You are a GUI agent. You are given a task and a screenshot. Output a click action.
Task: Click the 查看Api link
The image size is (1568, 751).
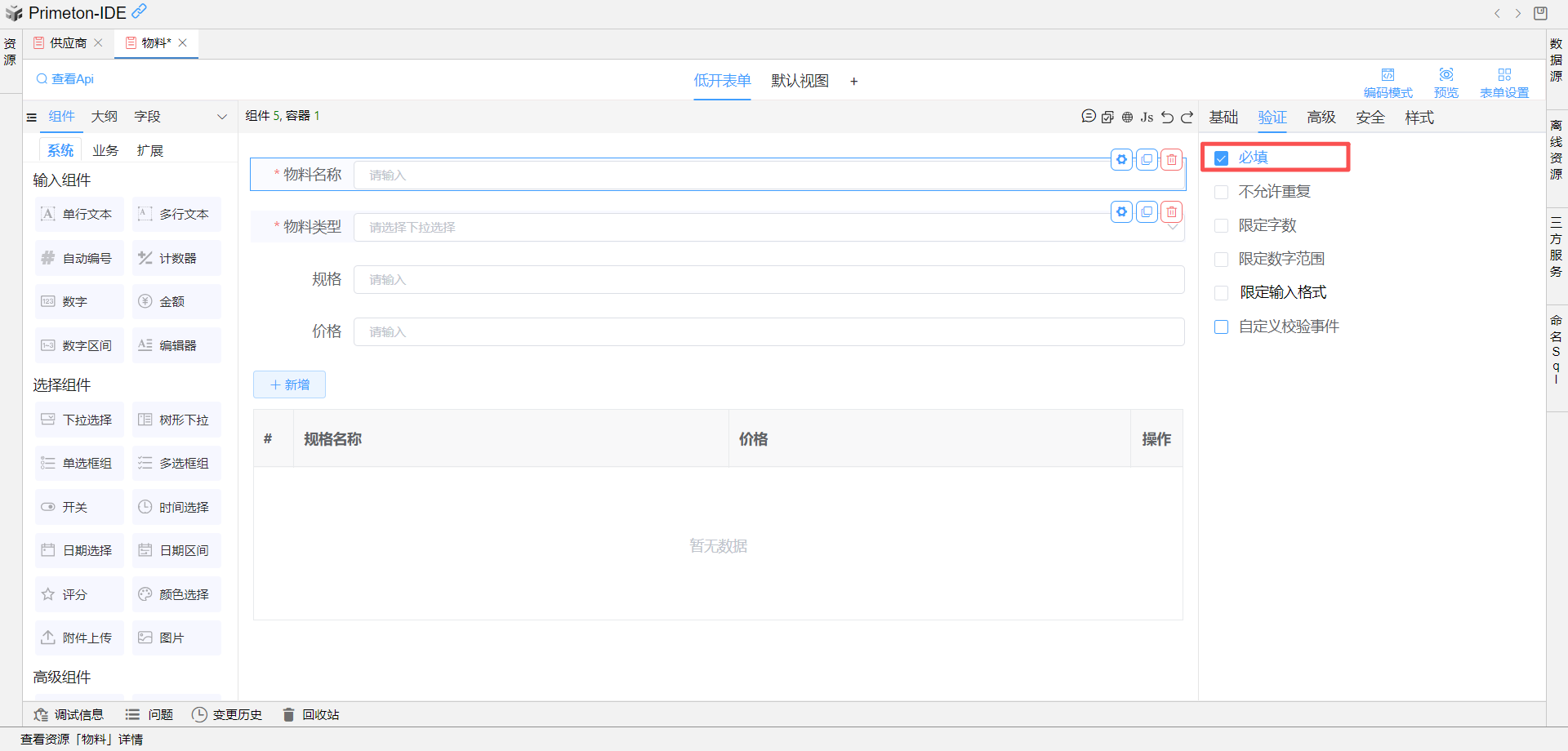pyautogui.click(x=65, y=79)
